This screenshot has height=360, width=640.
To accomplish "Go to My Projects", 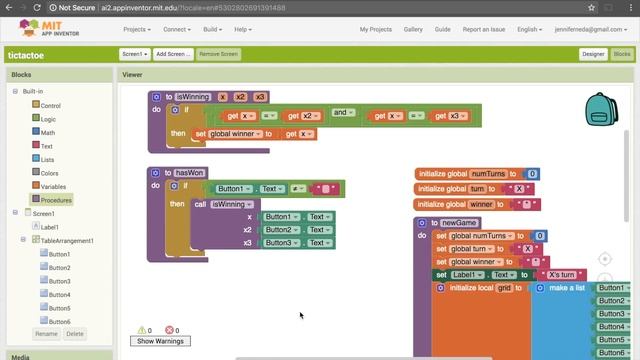I will click(376, 29).
